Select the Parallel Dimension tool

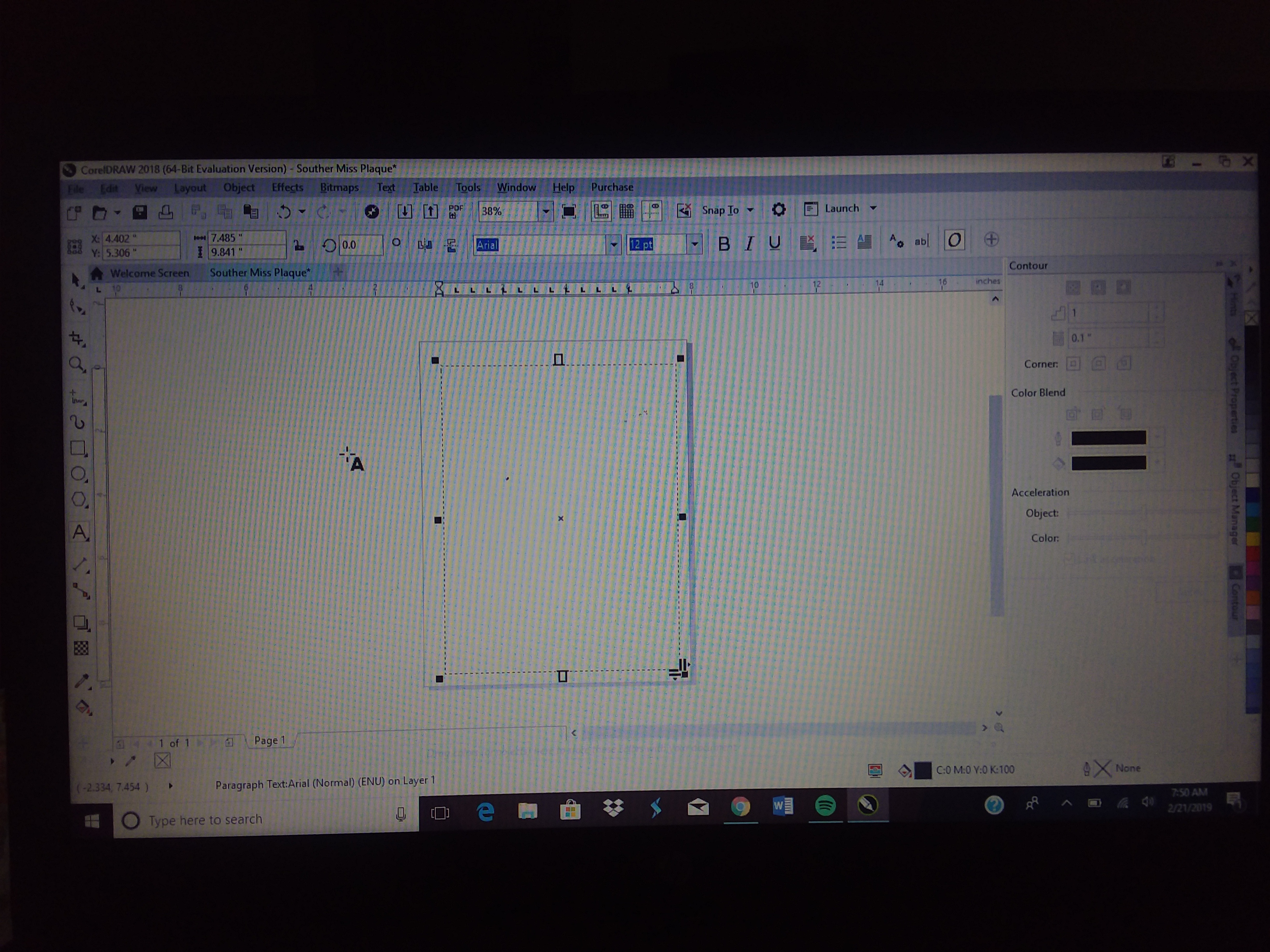pyautogui.click(x=81, y=565)
